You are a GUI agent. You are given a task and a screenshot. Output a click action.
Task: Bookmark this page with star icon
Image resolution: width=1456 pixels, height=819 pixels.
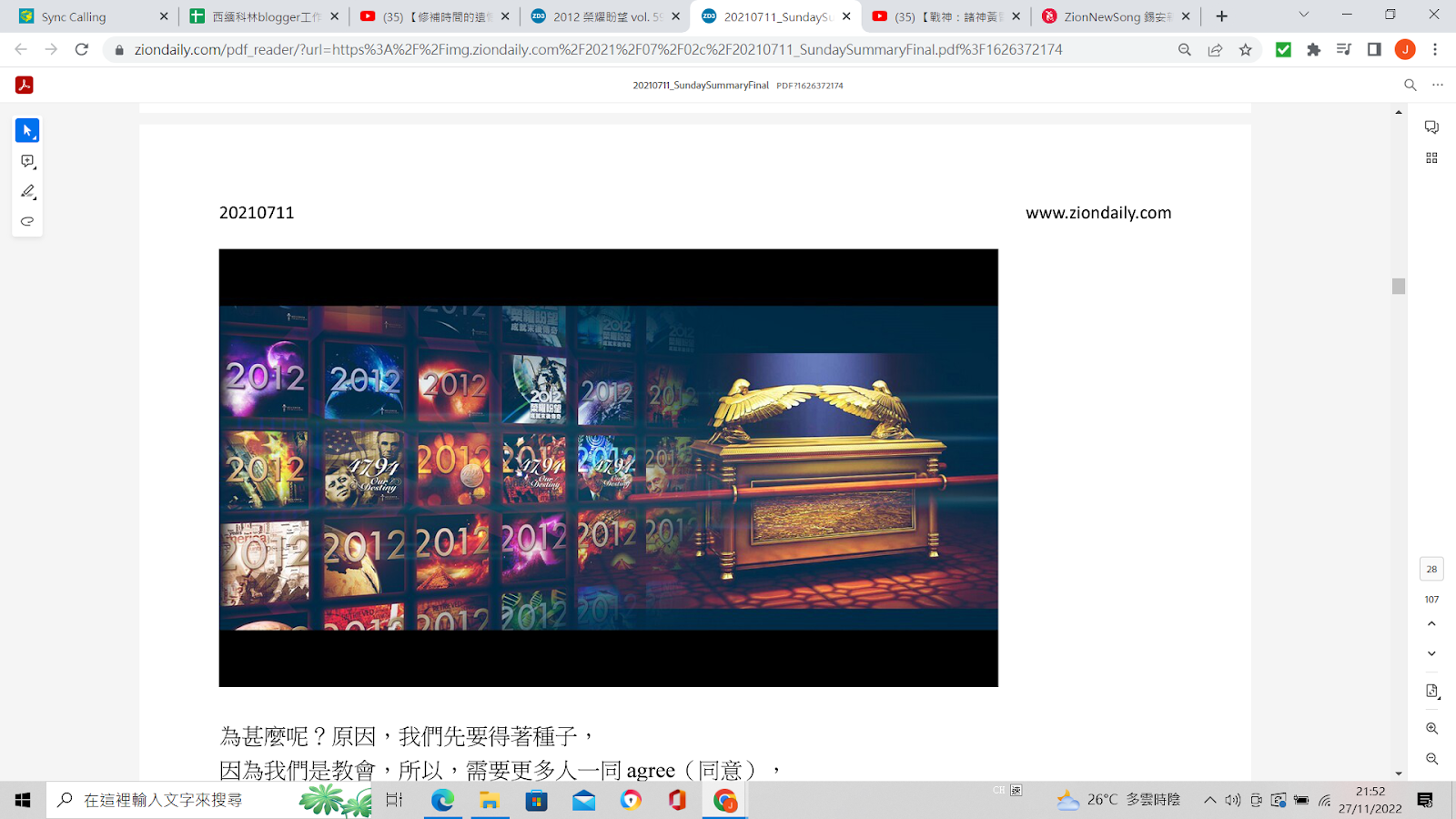point(1246,49)
